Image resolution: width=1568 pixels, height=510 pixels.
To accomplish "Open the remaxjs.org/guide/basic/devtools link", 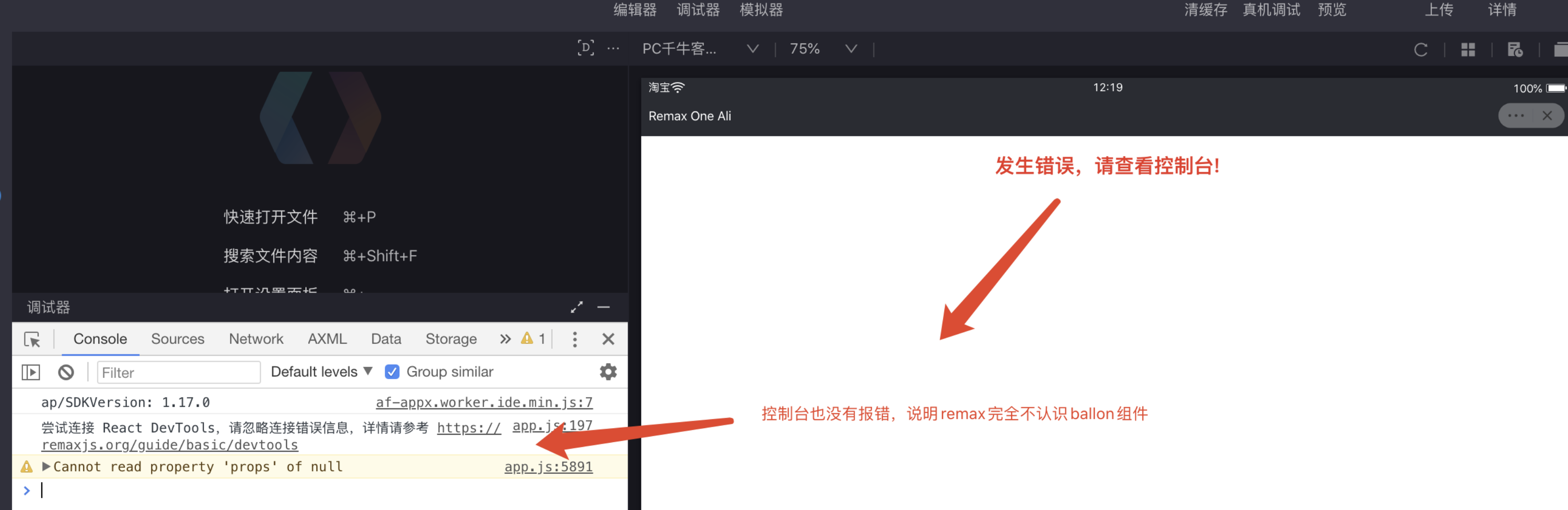I will pyautogui.click(x=170, y=445).
